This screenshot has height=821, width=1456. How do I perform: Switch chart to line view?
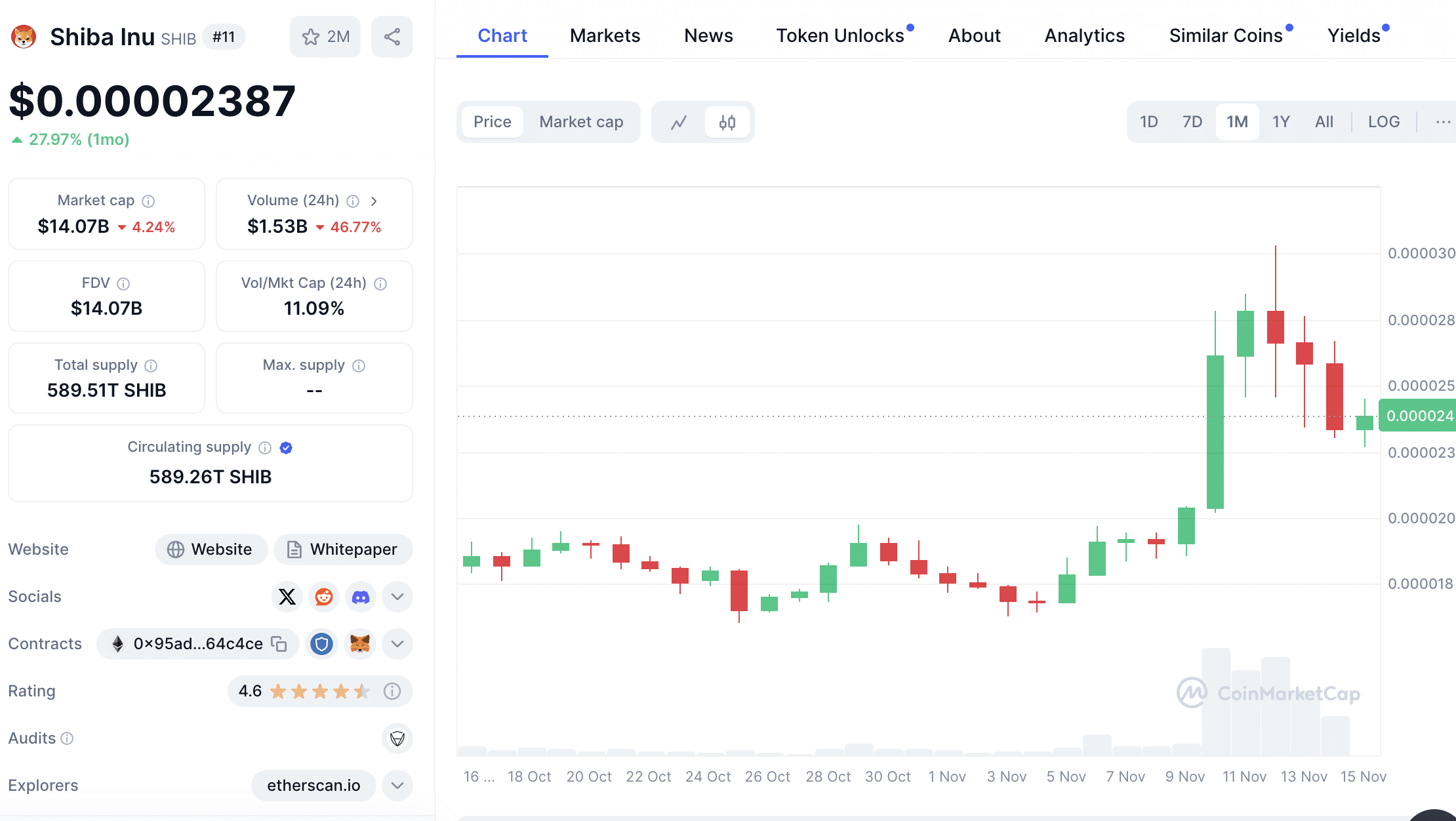pos(679,122)
